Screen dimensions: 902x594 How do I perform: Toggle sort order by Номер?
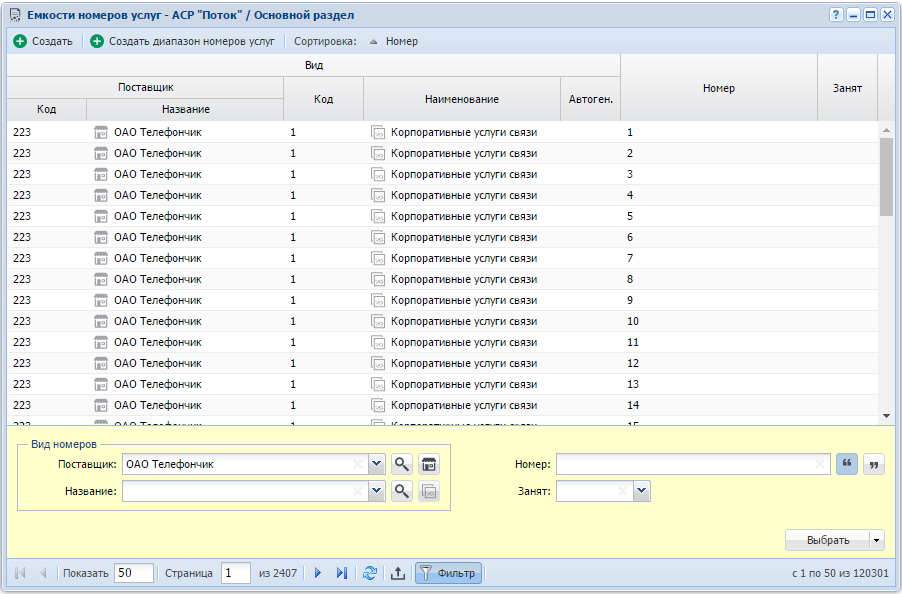394,41
